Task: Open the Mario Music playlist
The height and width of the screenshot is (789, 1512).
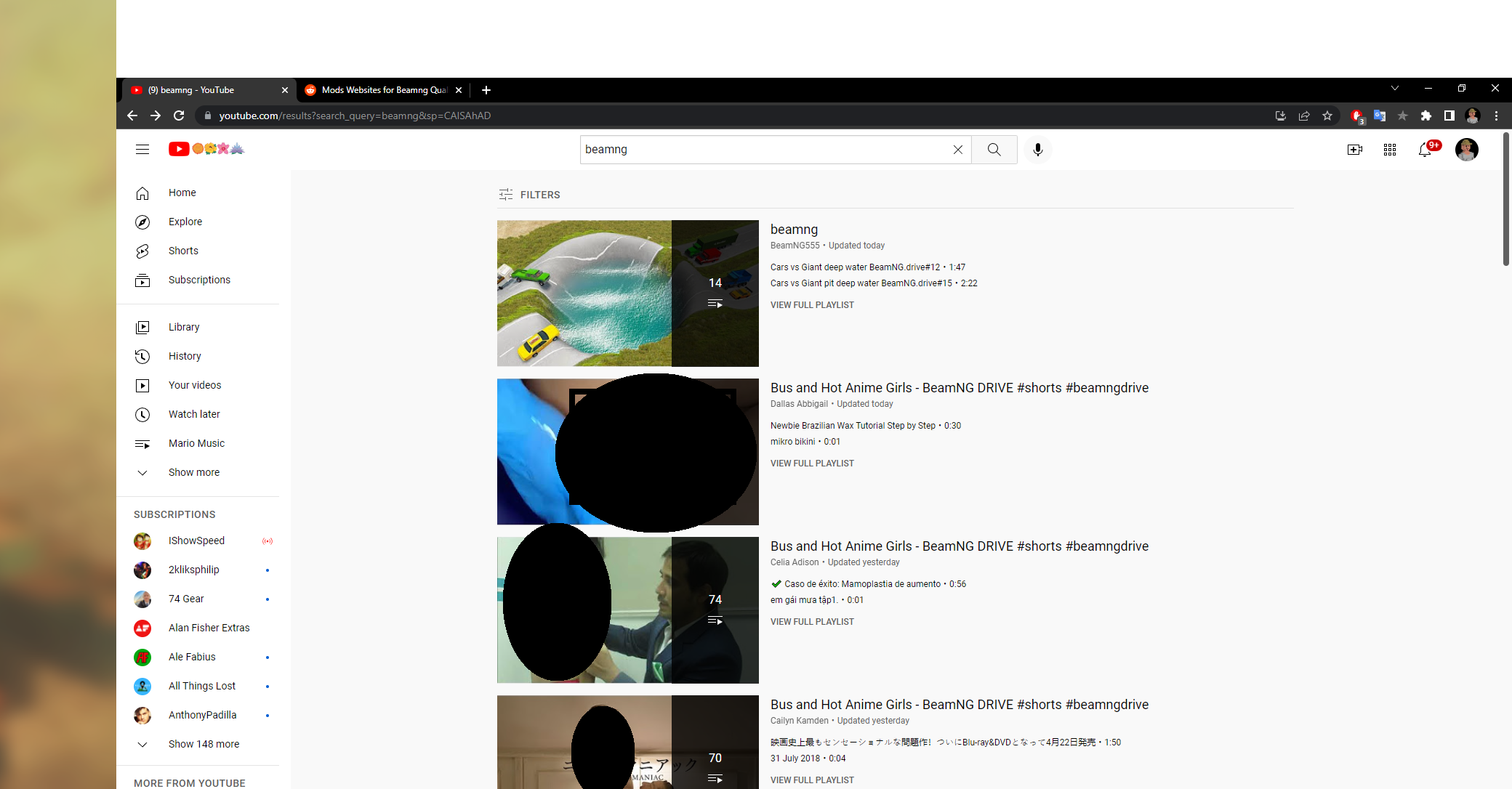Action: point(198,443)
